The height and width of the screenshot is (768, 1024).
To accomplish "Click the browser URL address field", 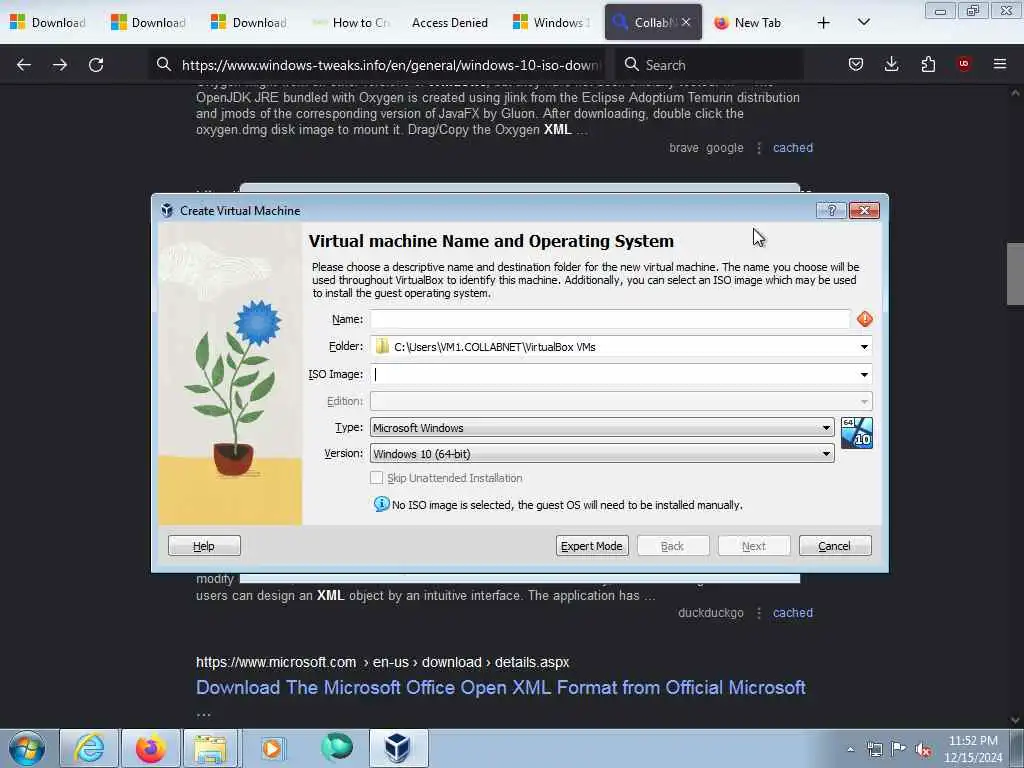I will click(379, 65).
